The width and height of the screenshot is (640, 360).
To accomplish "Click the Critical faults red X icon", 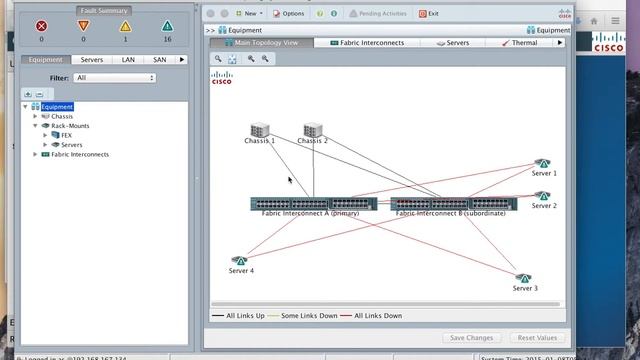I will pyautogui.click(x=41, y=26).
